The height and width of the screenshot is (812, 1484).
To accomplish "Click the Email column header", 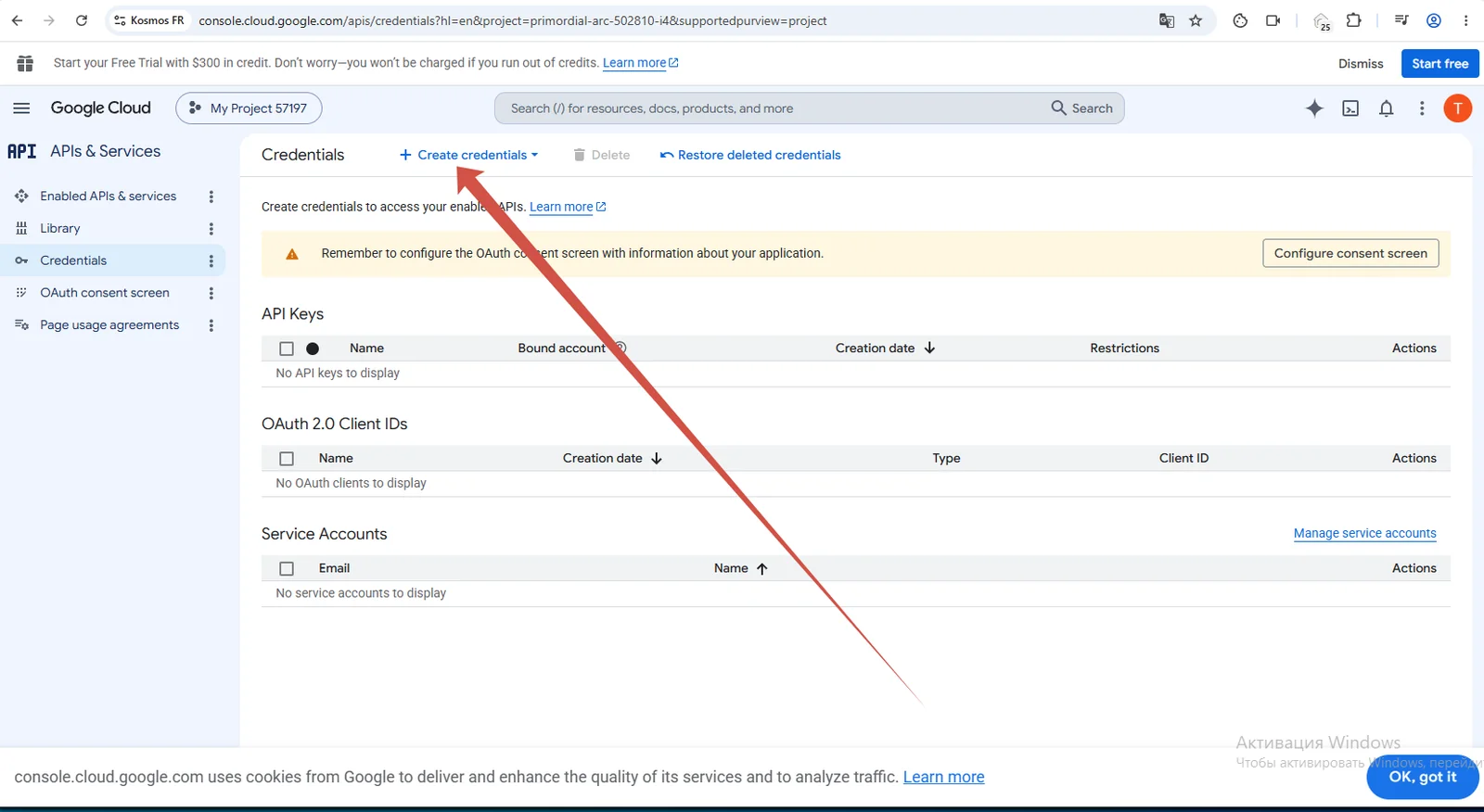I will tap(334, 568).
